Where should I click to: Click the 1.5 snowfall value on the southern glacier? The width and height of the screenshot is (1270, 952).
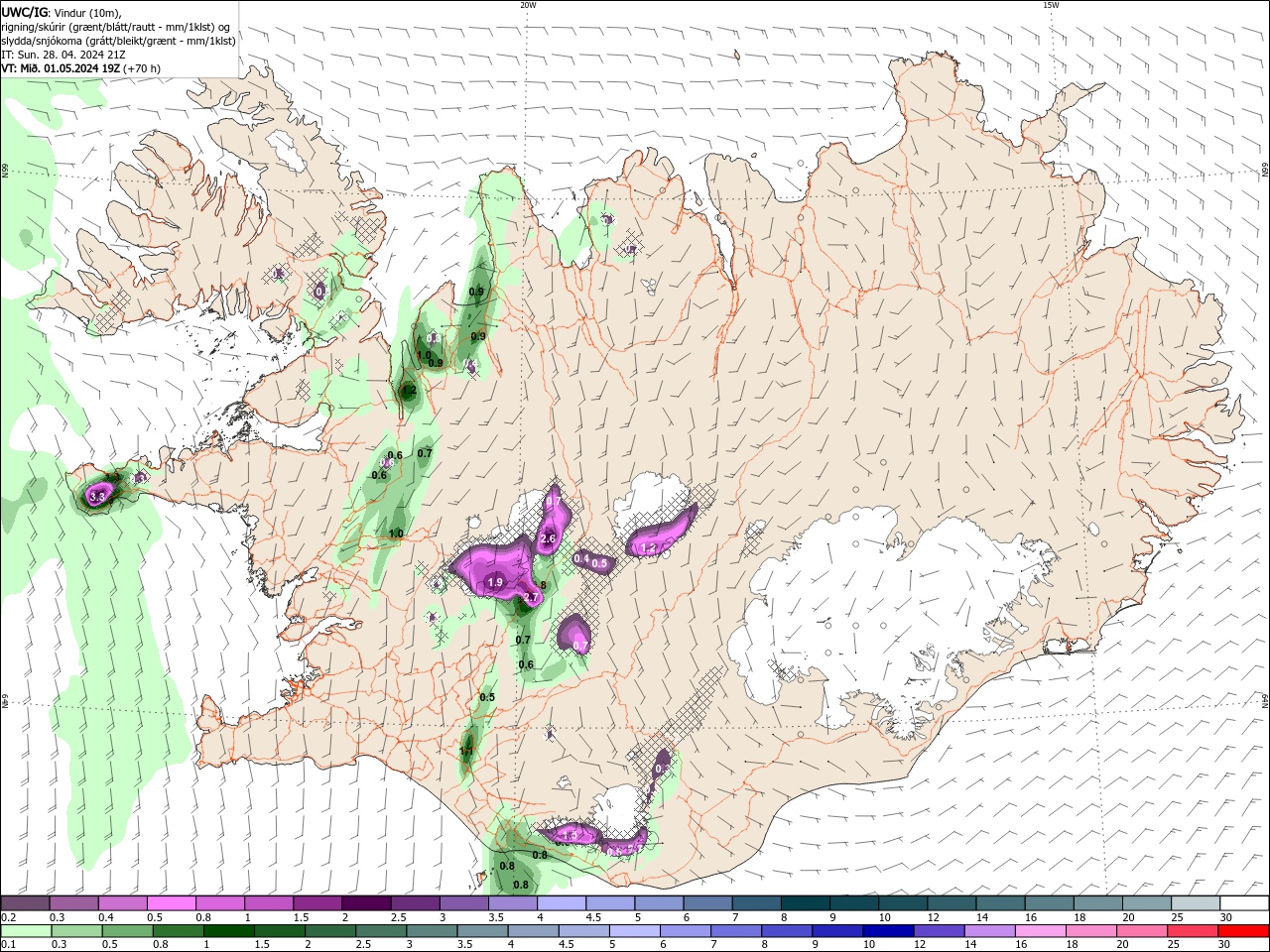570,836
